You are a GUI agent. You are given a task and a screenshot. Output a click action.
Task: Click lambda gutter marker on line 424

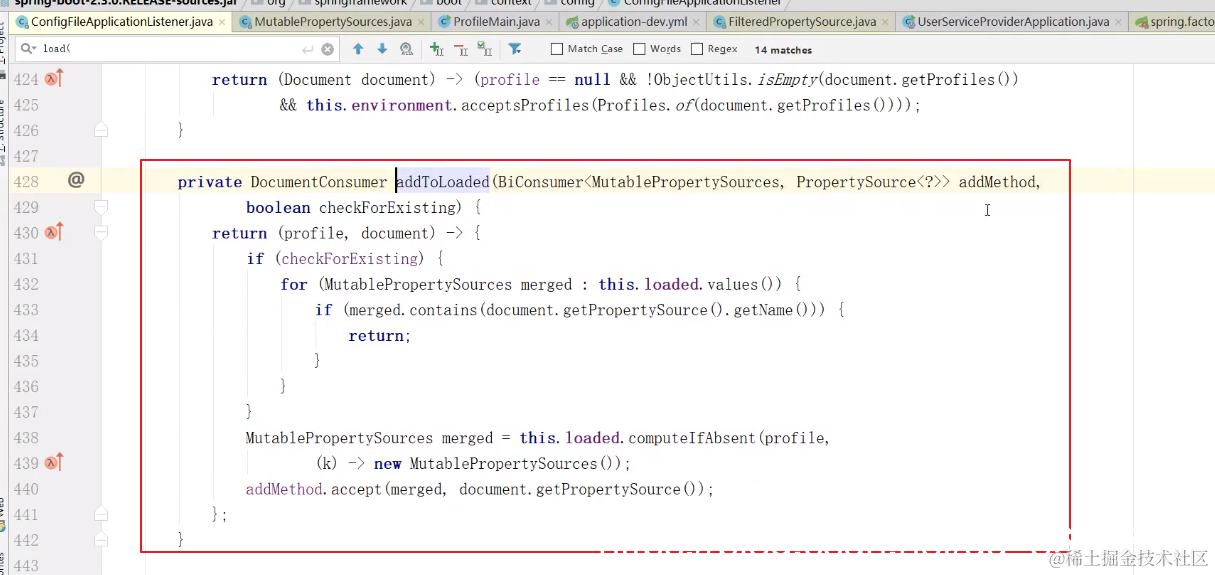point(53,79)
